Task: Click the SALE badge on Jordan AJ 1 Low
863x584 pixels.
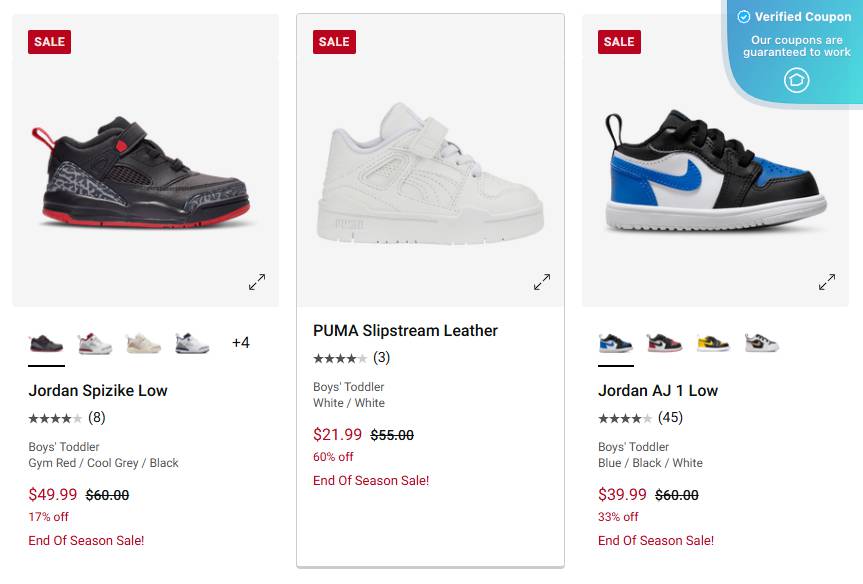Action: pyautogui.click(x=618, y=42)
